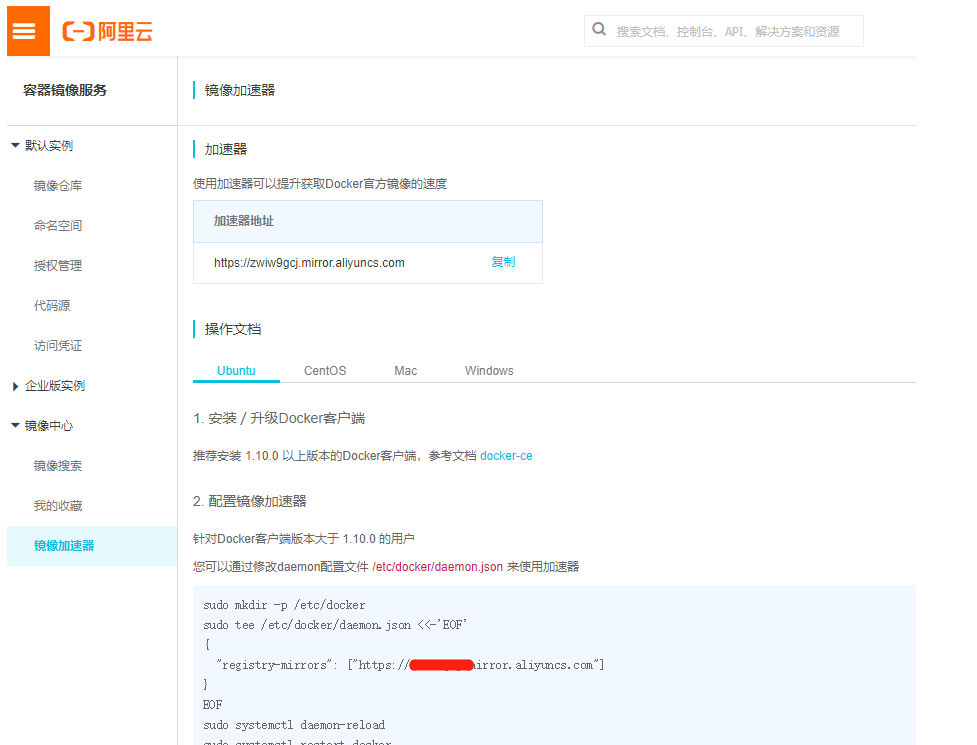Focus the top search input field
Screen dimensions: 977x745
(x=724, y=31)
